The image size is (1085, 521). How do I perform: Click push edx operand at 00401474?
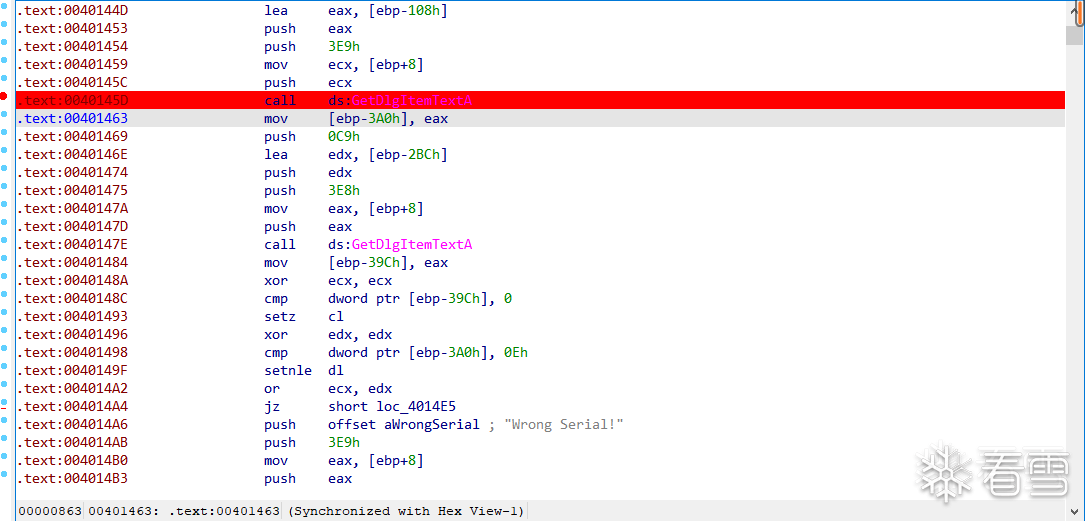340,173
